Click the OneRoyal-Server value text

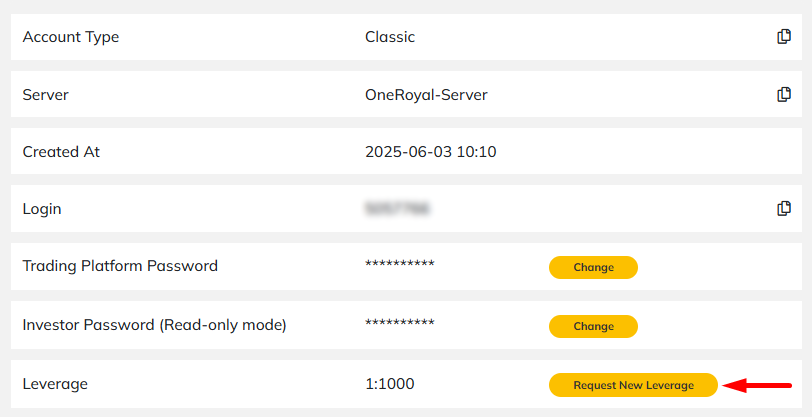[x=426, y=95]
